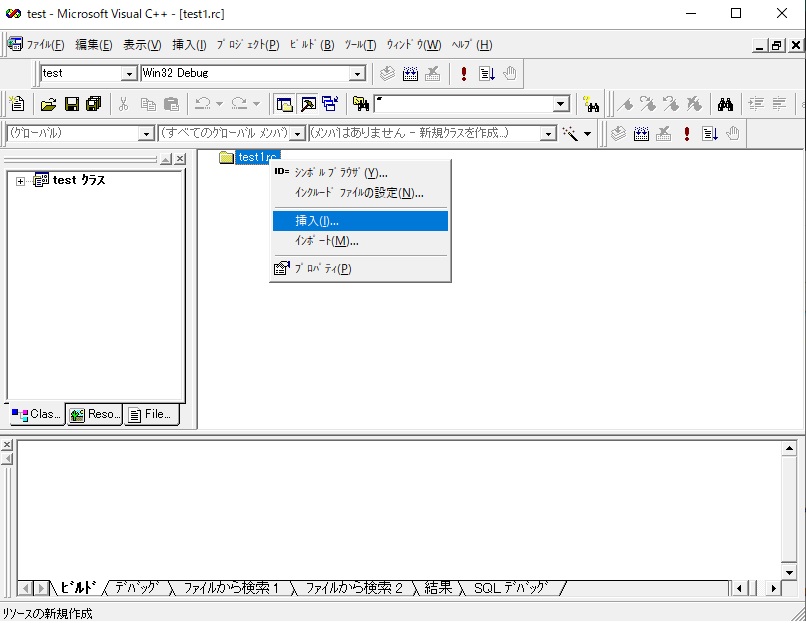Choose インクルード ファイルの設定(N)... in the context menu
The width and height of the screenshot is (806, 623).
[360, 193]
